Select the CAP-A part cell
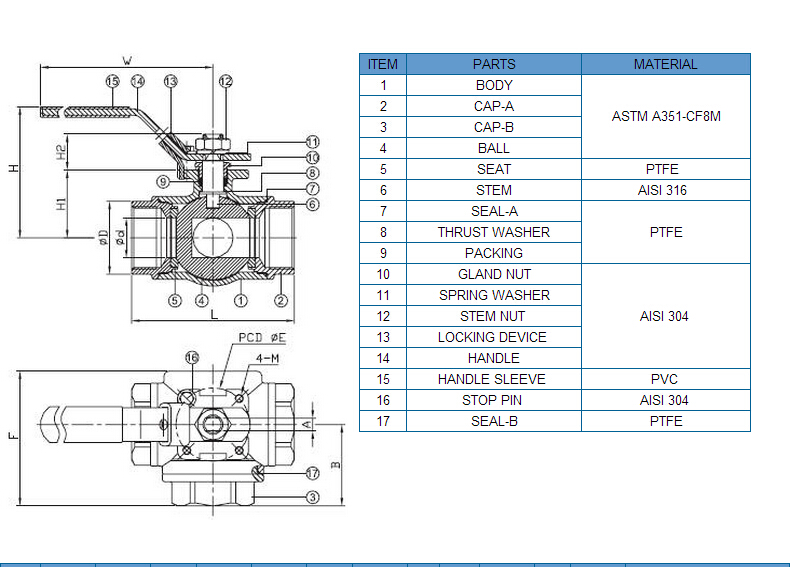Viewport: 790px width, 567px height. point(494,106)
